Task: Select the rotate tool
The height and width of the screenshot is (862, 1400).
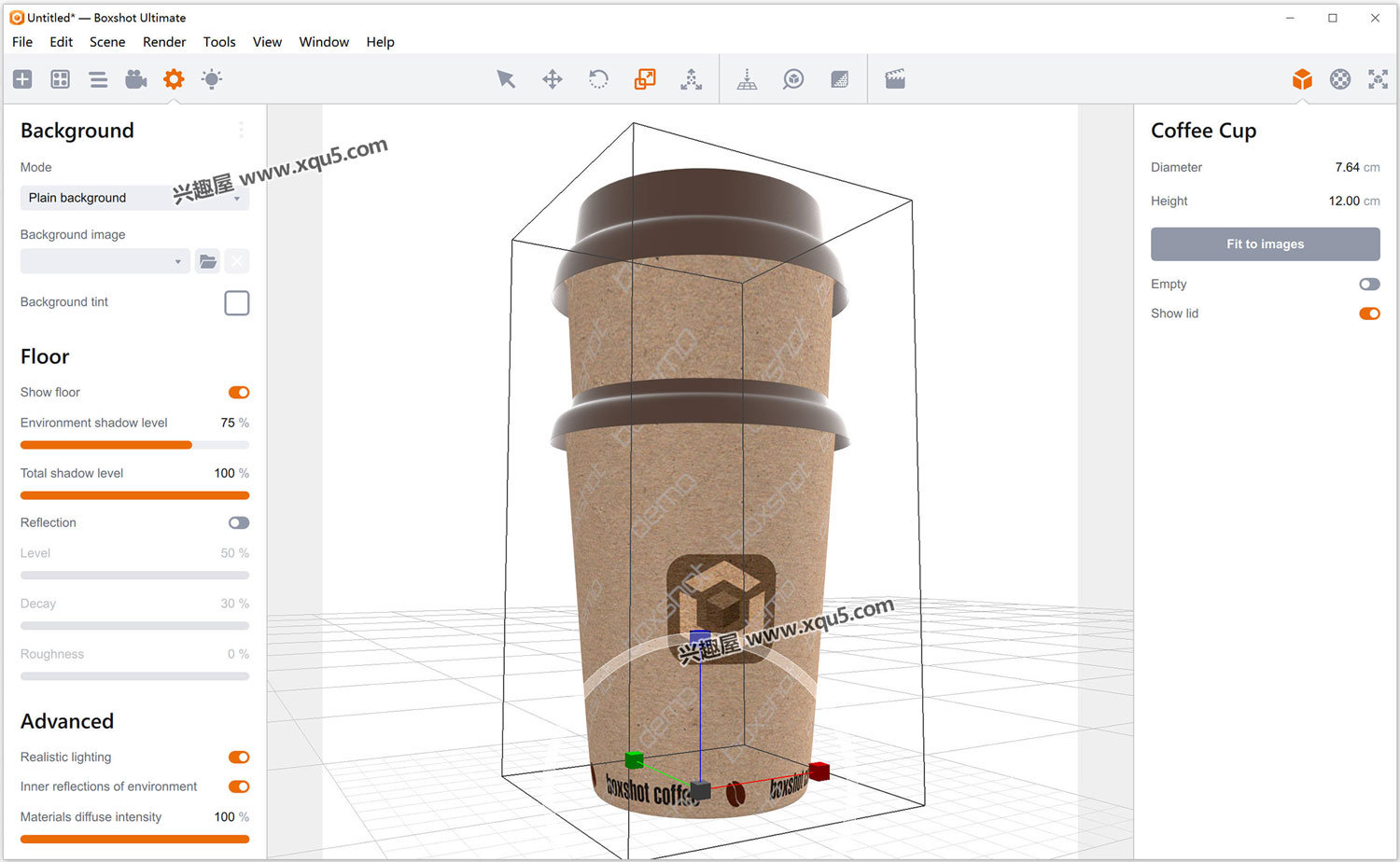Action: tap(598, 79)
